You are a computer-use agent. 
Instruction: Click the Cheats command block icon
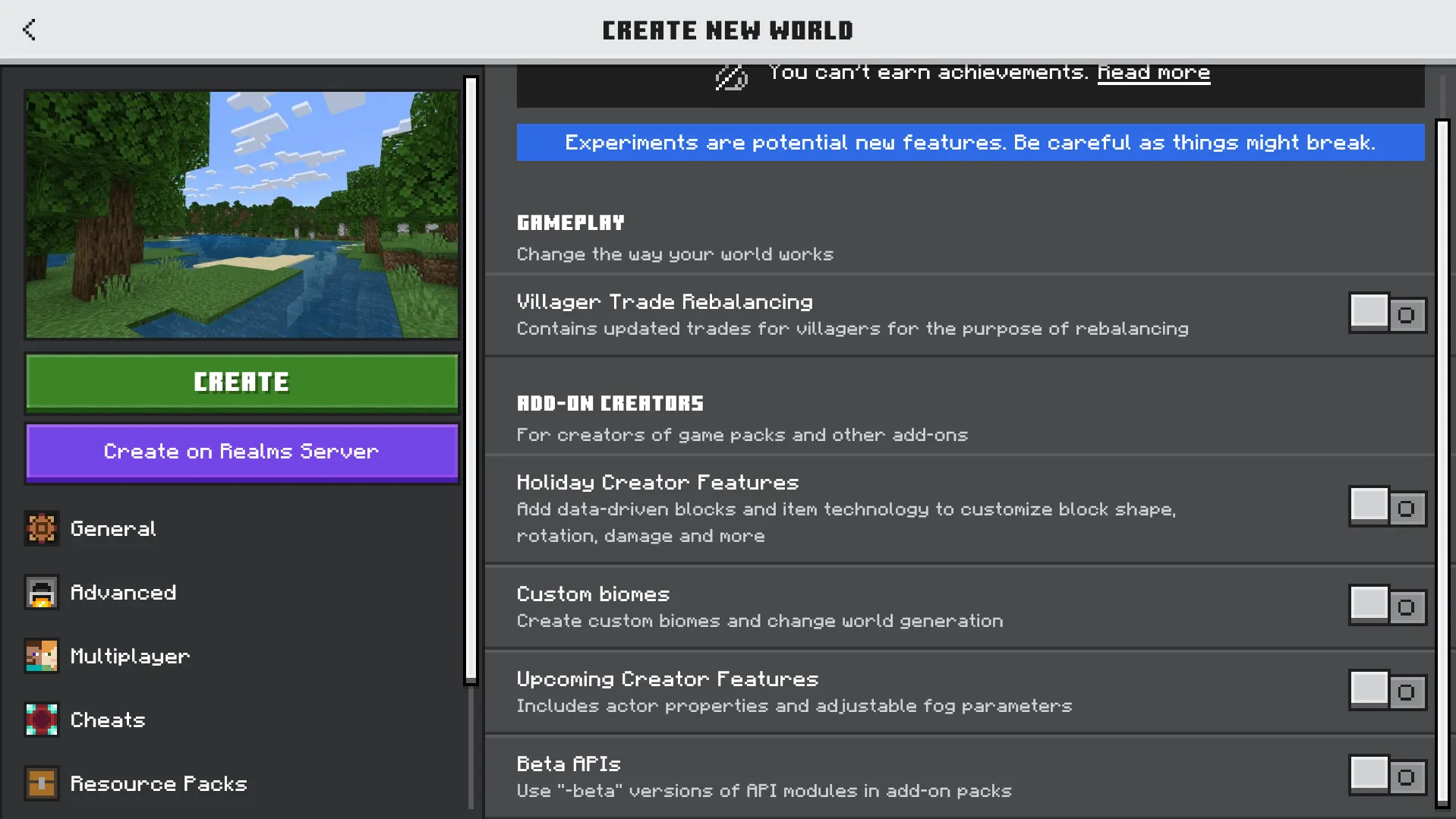[x=42, y=720]
